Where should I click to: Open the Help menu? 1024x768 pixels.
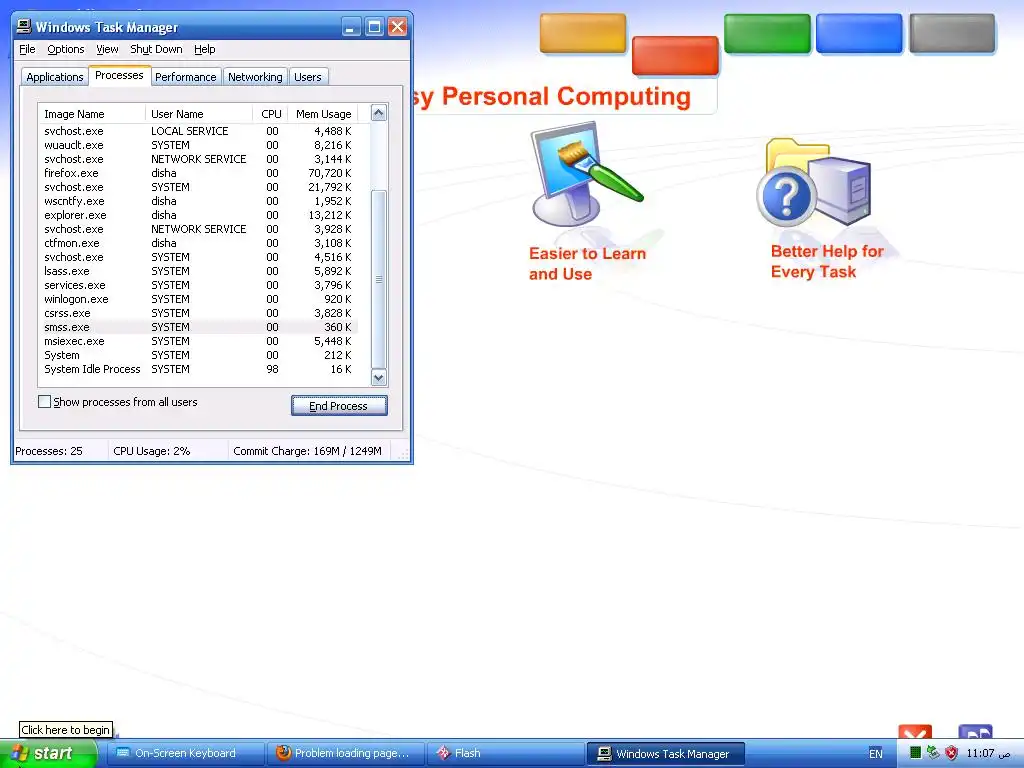204,50
